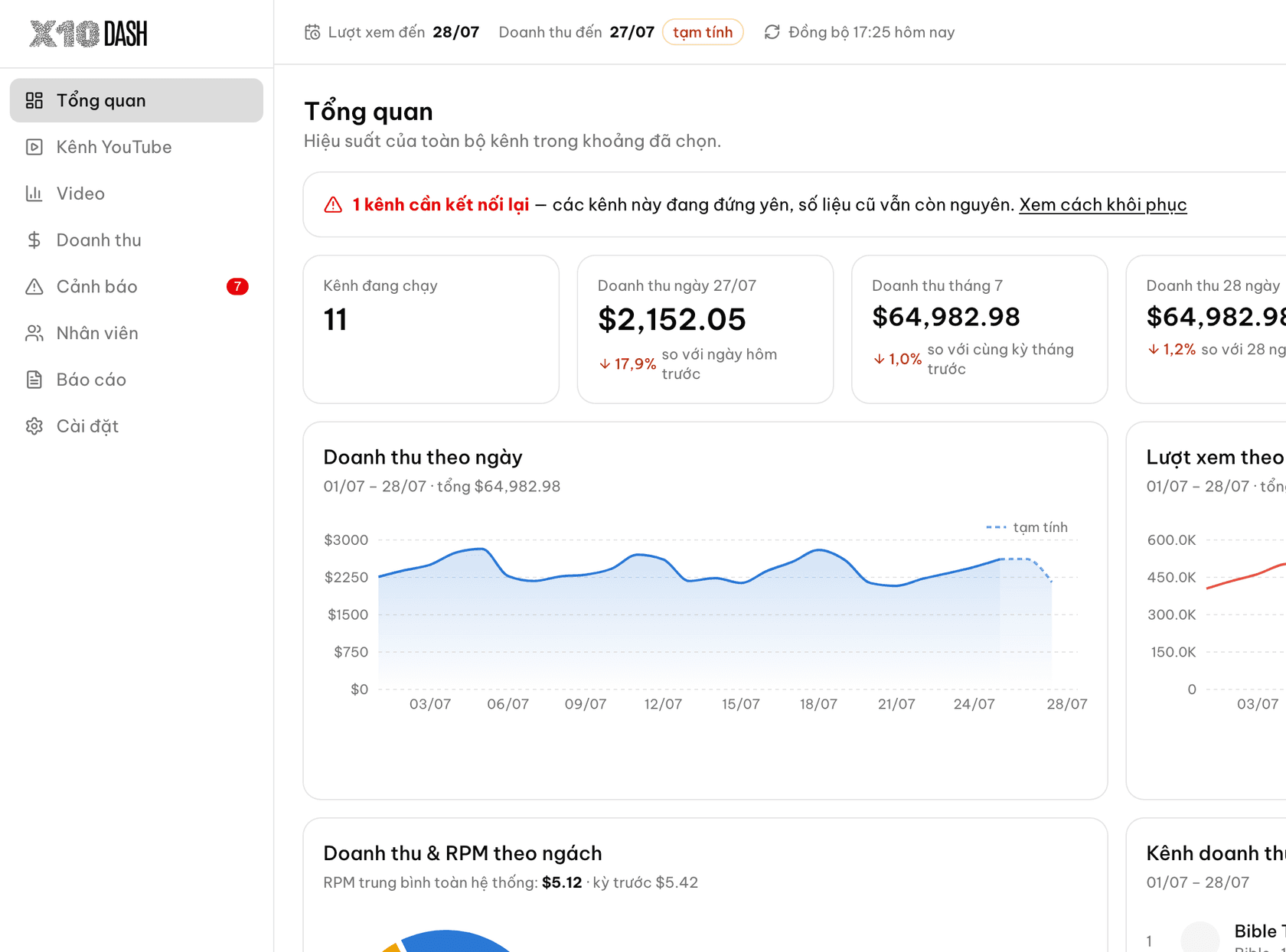Open the Video menu item
Image resolution: width=1286 pixels, height=952 pixels.
136,194
